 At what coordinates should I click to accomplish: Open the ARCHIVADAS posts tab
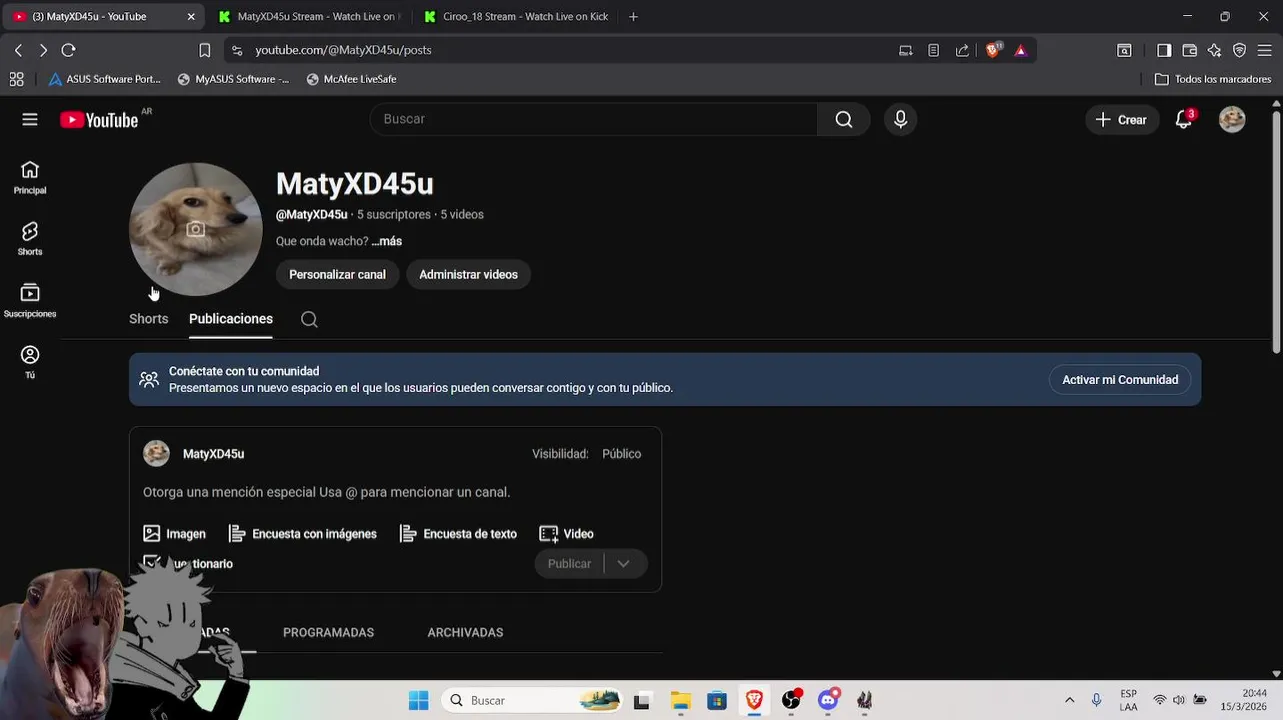click(x=465, y=633)
